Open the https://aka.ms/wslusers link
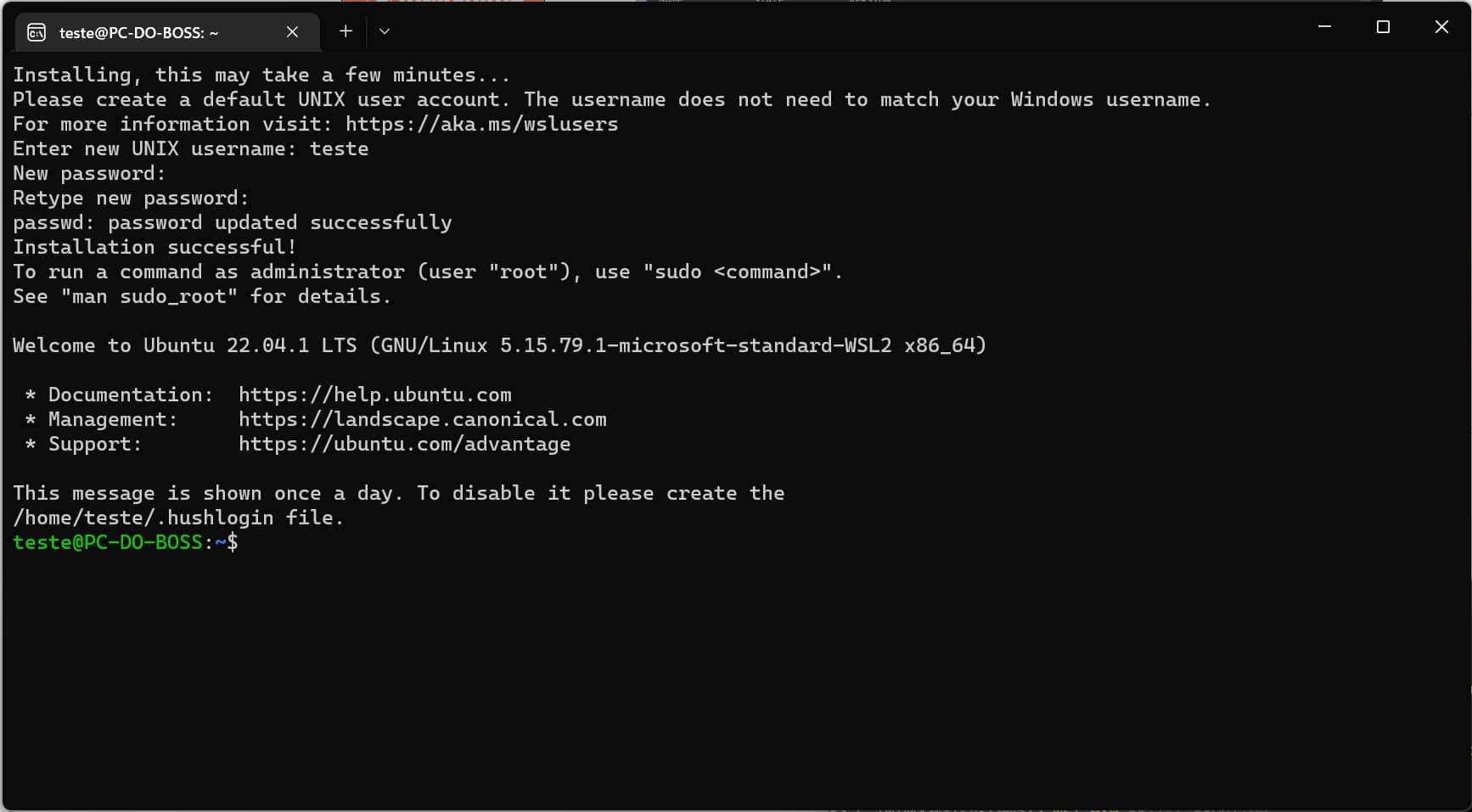This screenshot has height=812, width=1472. click(x=481, y=124)
